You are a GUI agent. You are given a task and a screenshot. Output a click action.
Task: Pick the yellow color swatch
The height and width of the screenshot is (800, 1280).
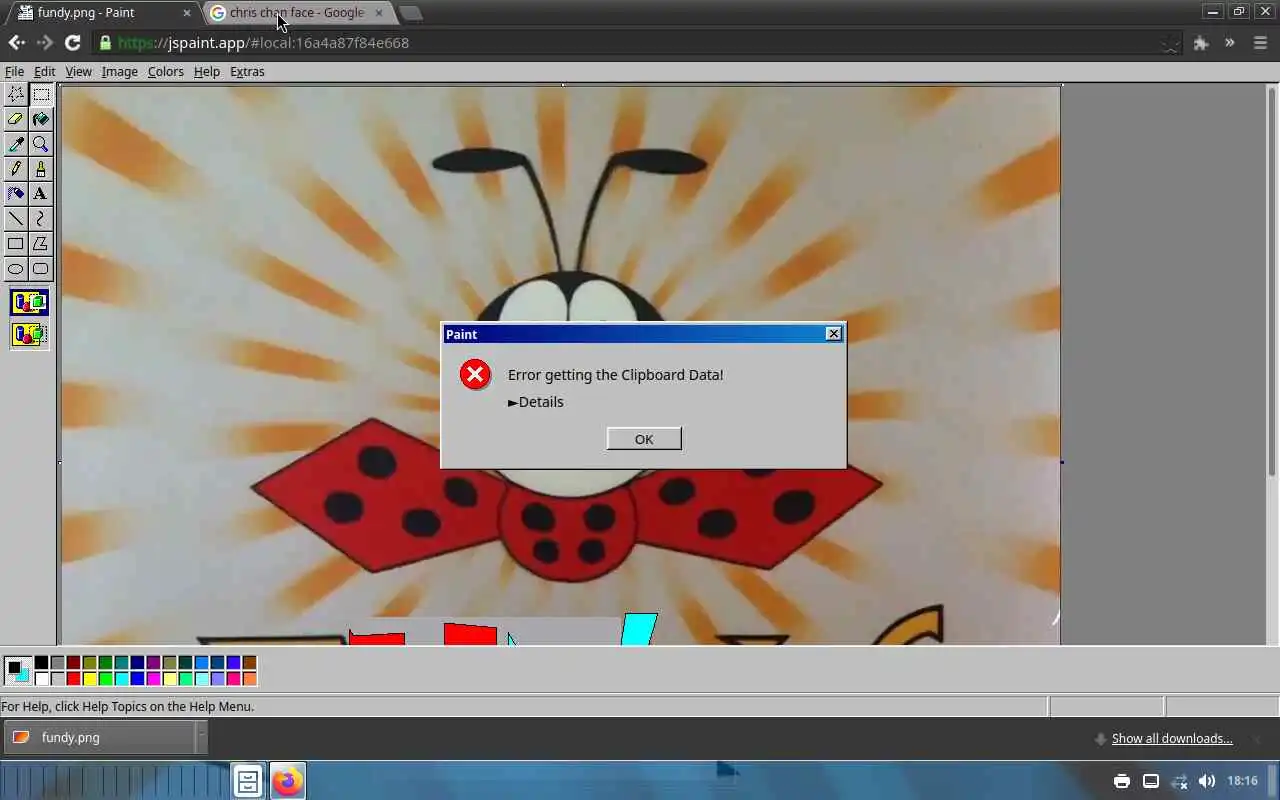[x=89, y=679]
